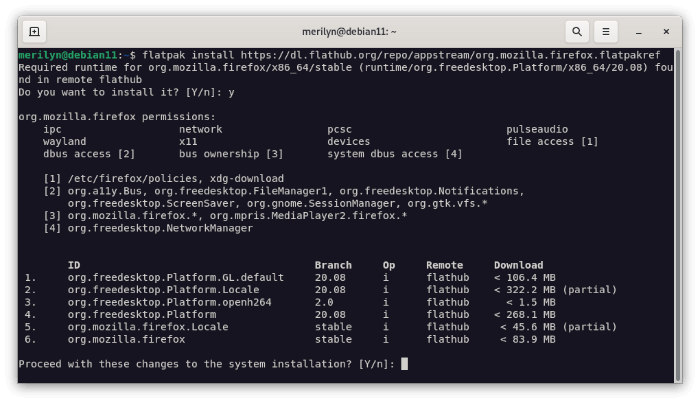Image resolution: width=700 pixels, height=400 pixels.
Task: Click the org.freedesktop.Platform.Locale entry
Action: click(x=163, y=290)
